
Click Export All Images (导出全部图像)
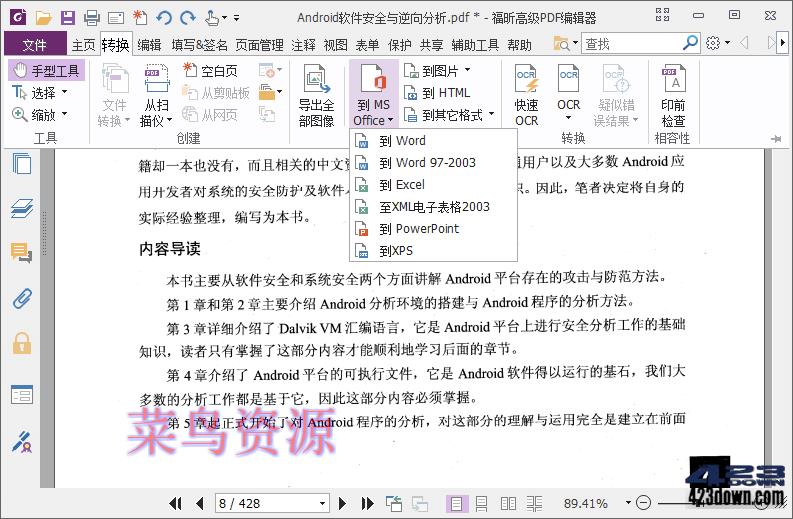point(316,95)
